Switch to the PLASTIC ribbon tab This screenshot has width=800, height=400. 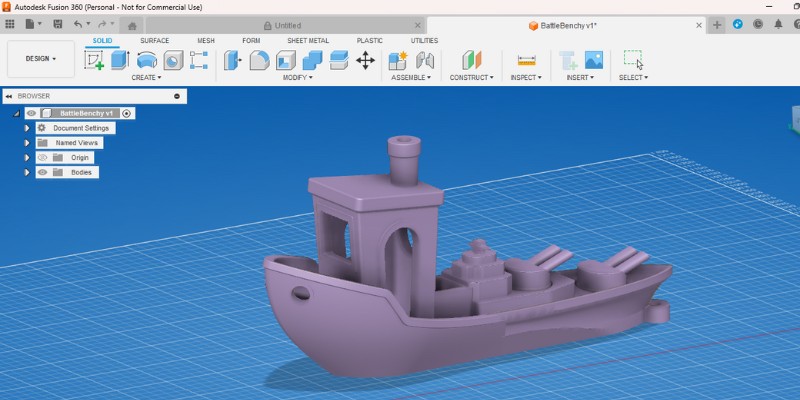coord(369,41)
